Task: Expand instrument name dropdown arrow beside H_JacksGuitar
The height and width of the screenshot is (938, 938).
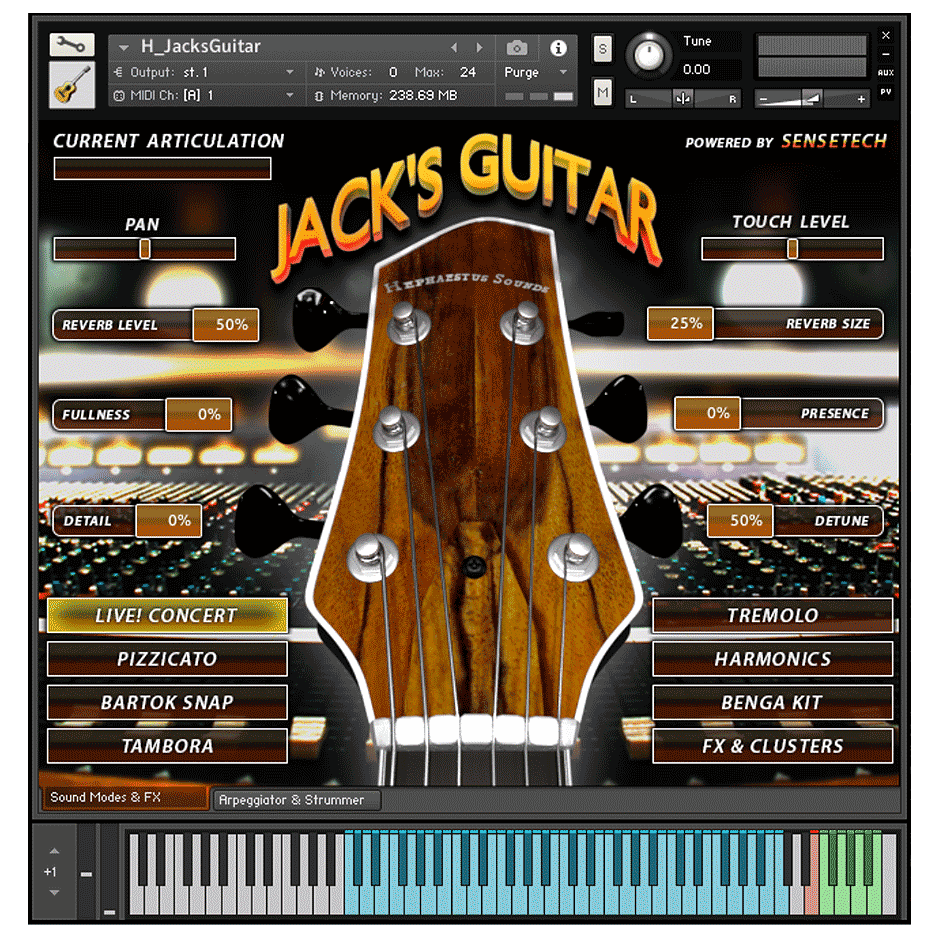Action: 124,47
